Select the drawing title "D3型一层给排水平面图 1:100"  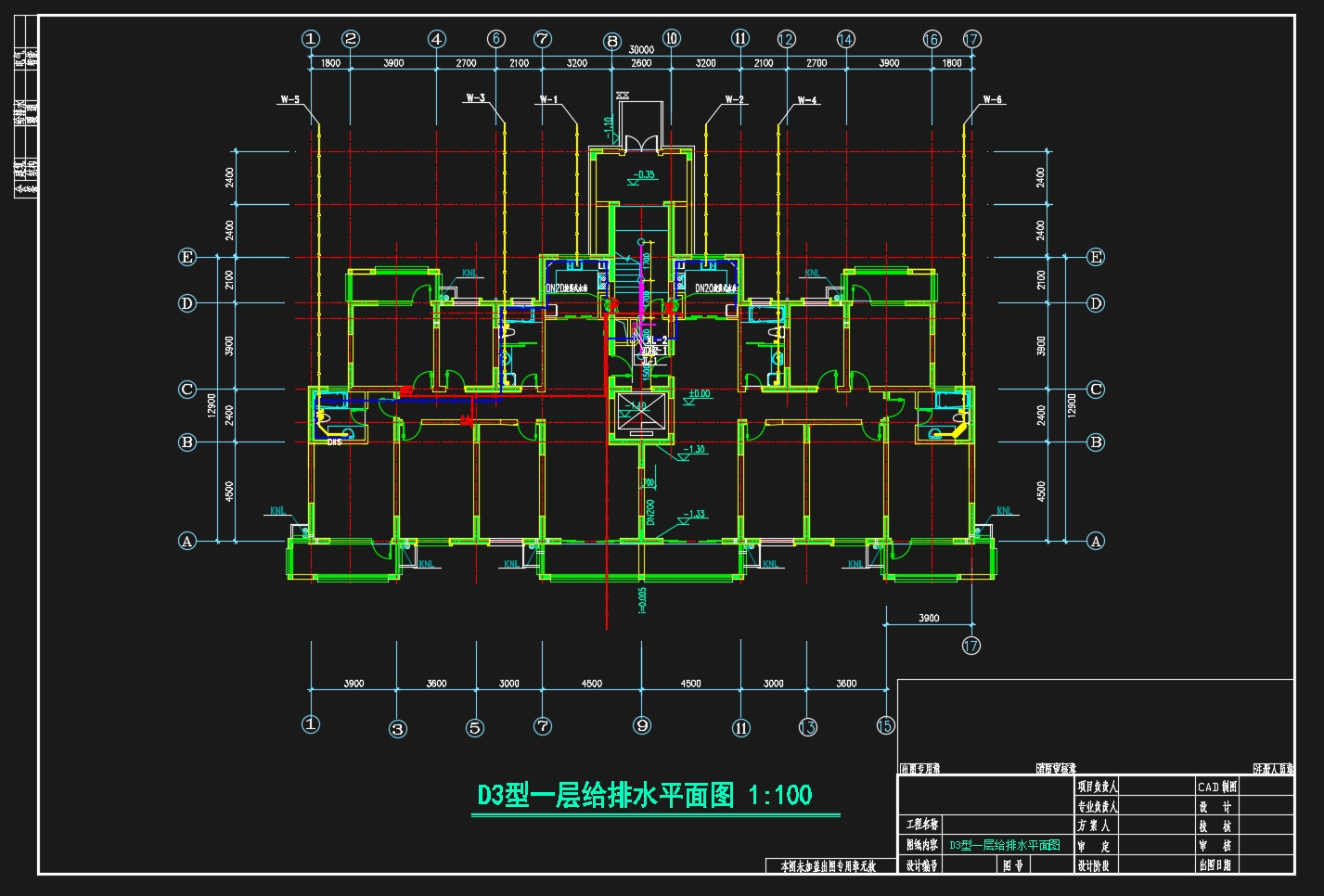(x=645, y=796)
